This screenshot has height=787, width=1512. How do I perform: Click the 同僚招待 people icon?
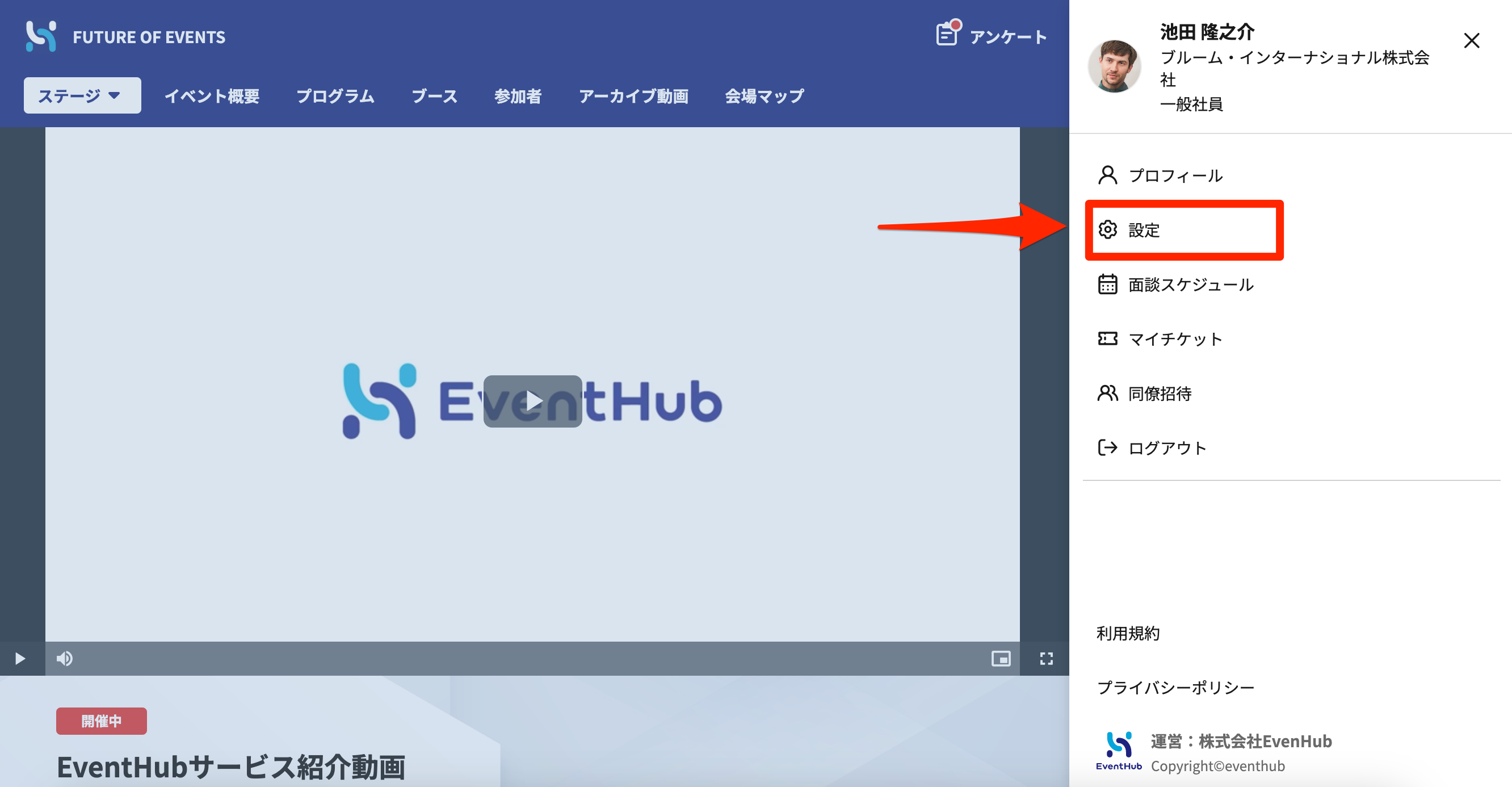1107,393
